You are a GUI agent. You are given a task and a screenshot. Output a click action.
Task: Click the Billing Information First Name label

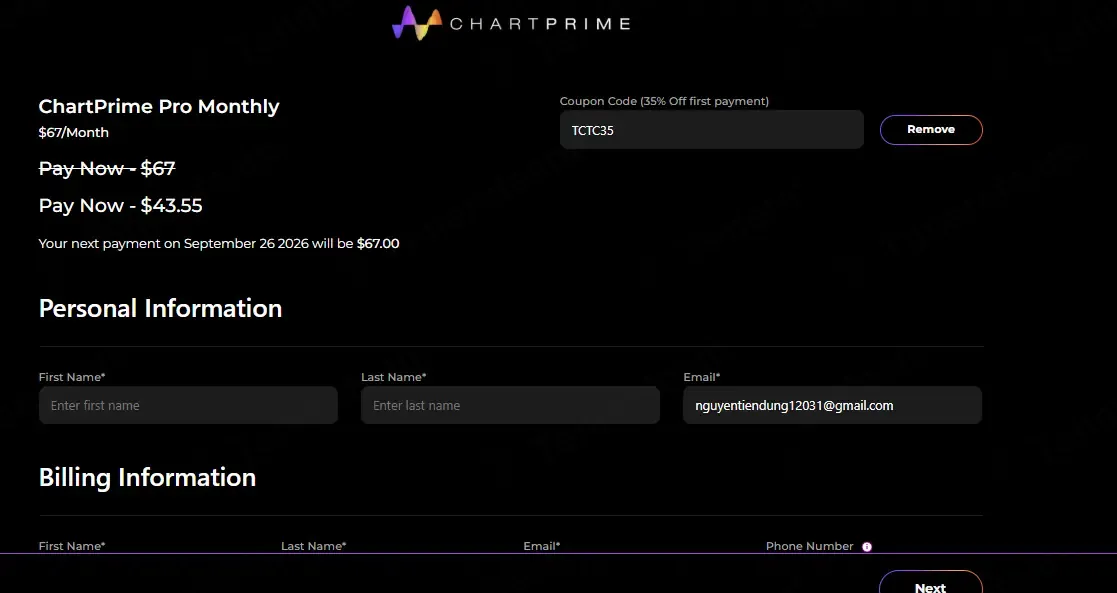coord(72,546)
